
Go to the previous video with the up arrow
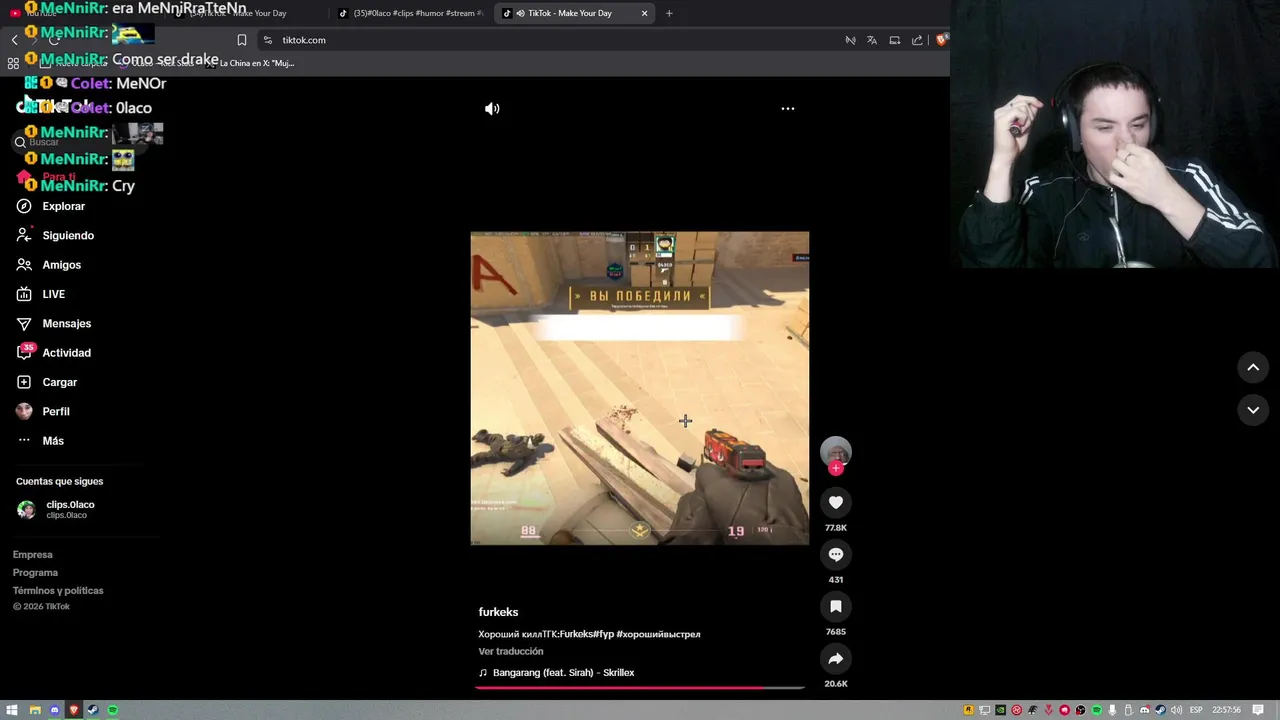(x=1253, y=368)
